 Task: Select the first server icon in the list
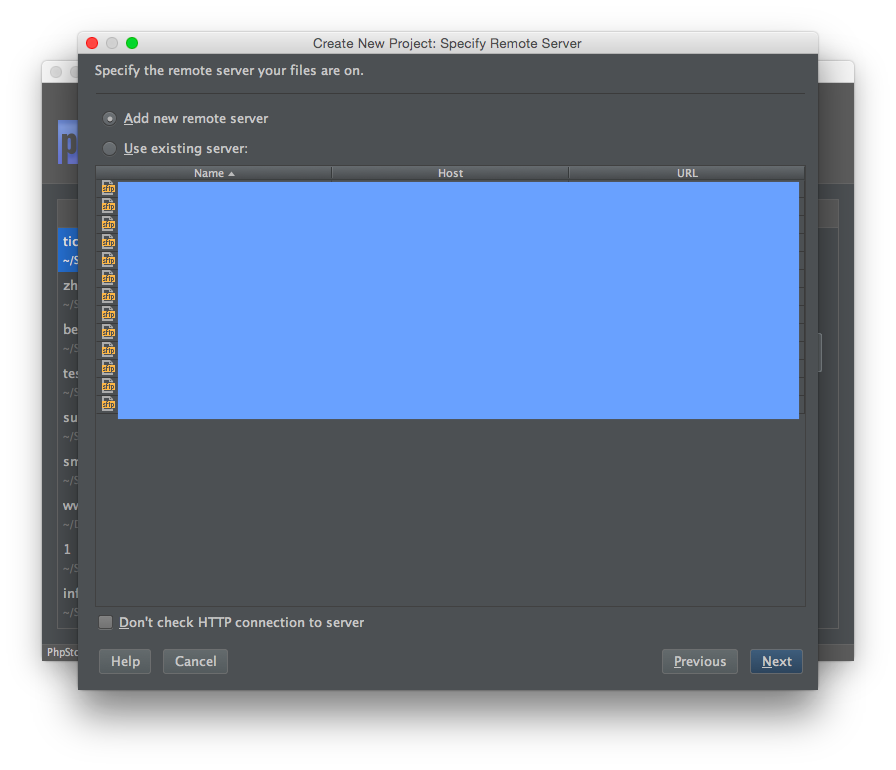click(x=108, y=188)
